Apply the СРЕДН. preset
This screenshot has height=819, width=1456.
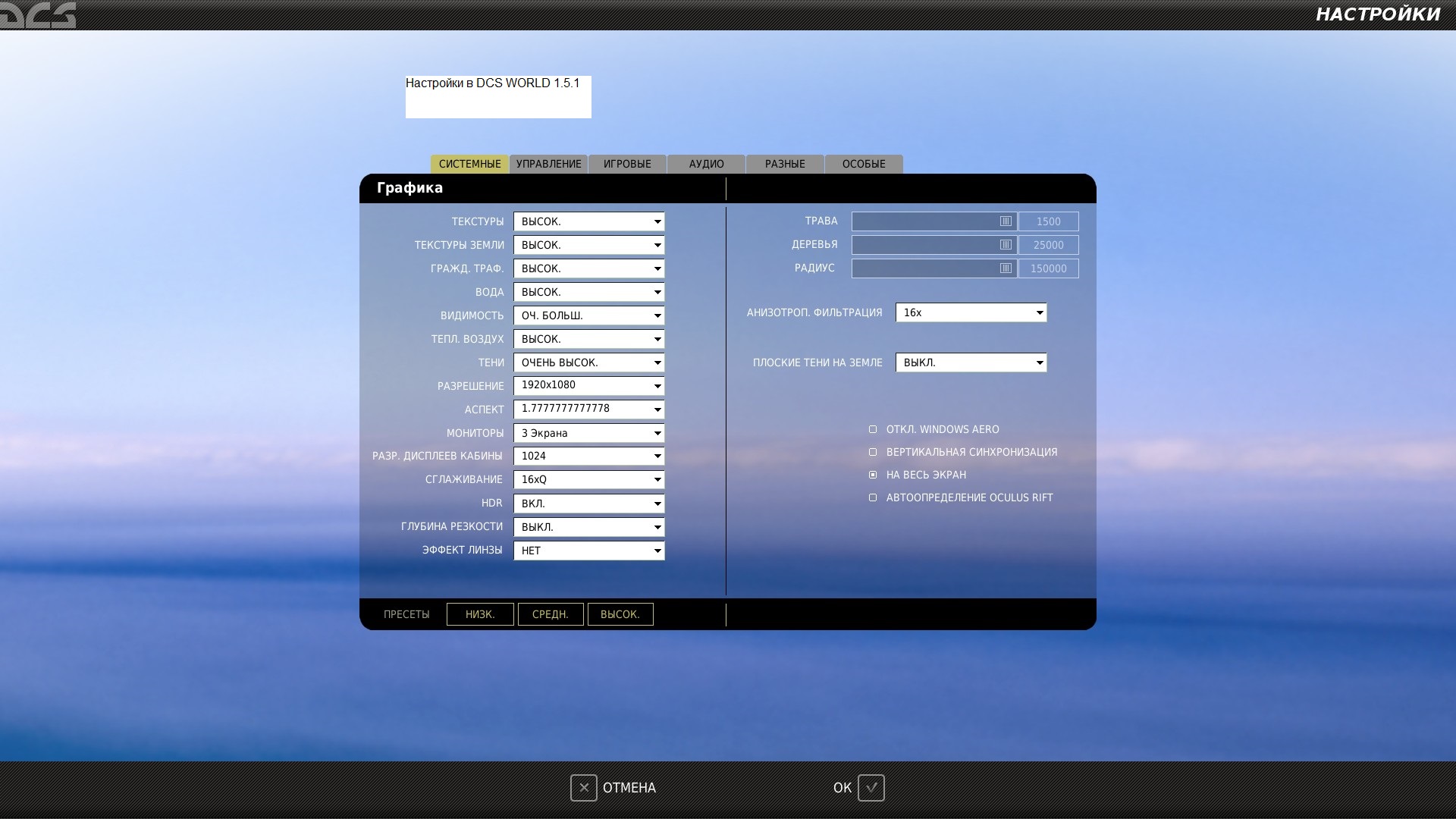point(551,614)
